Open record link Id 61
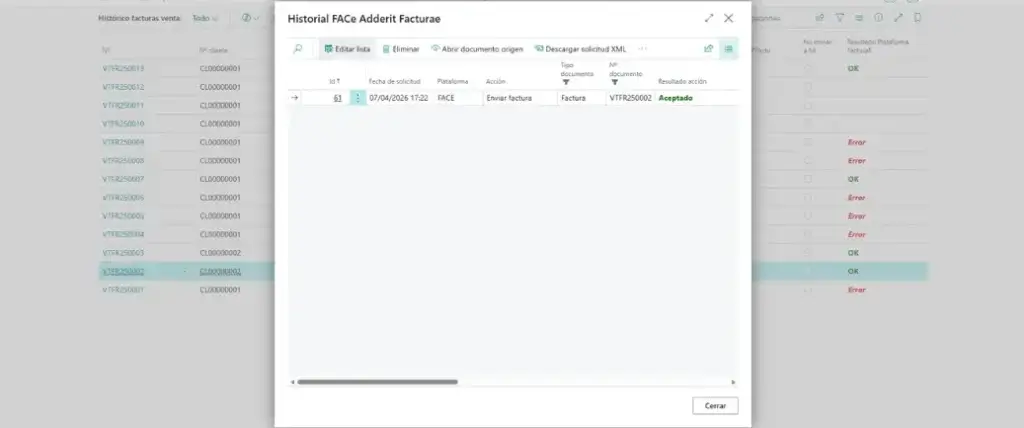 click(x=337, y=98)
